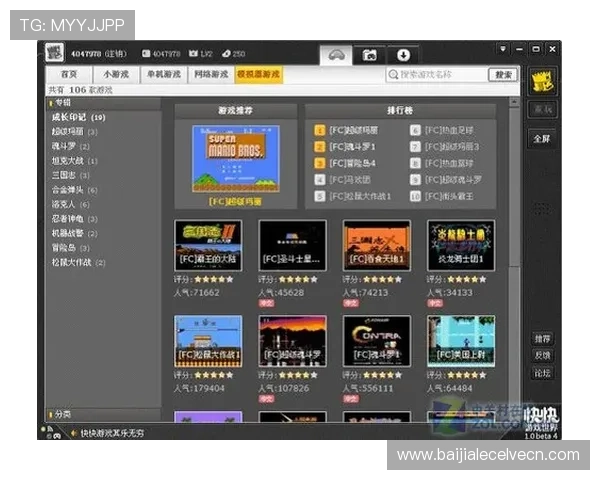Open [FC]魂斗罗1 in ranking list

coord(352,147)
